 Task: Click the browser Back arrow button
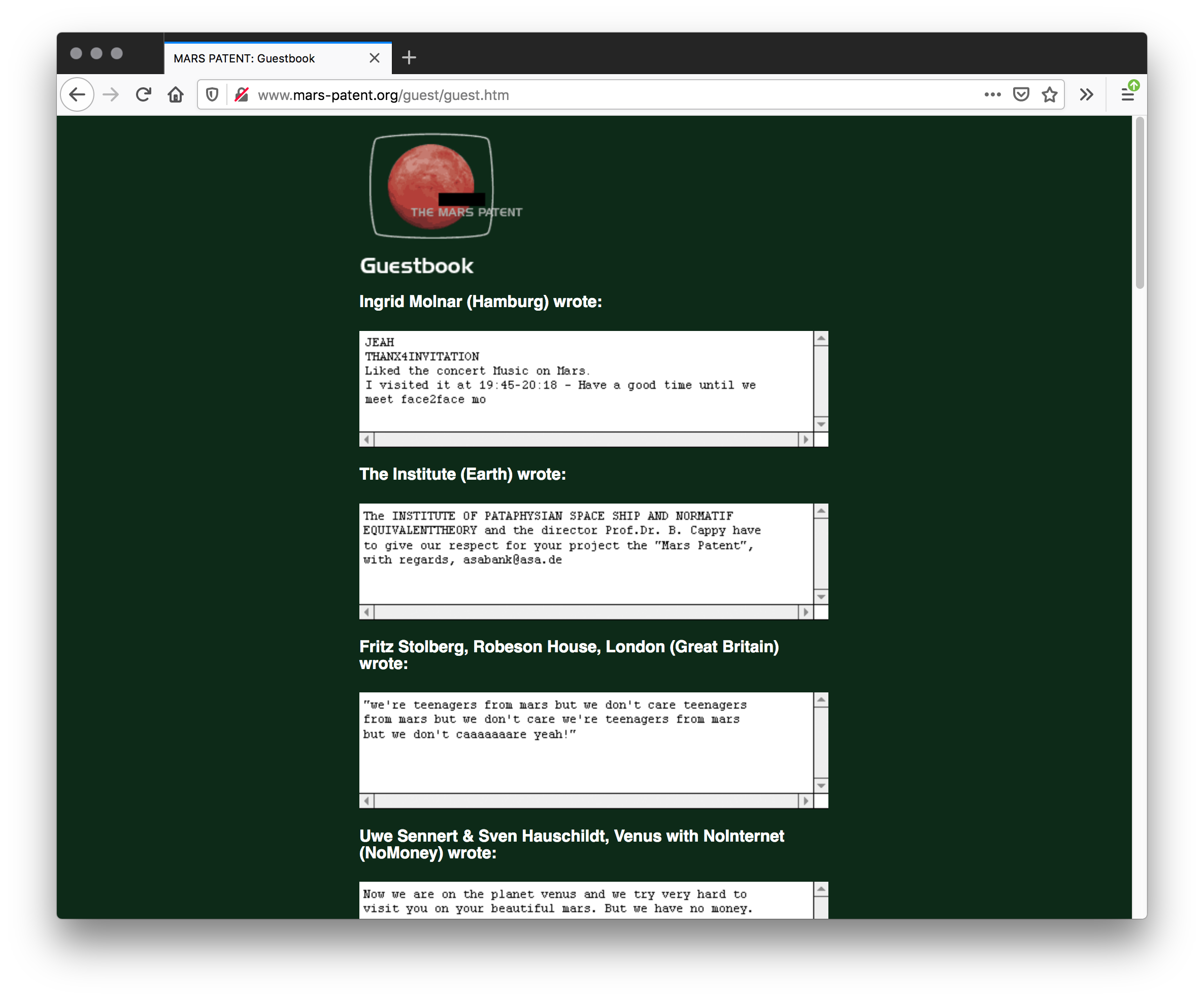[x=77, y=94]
